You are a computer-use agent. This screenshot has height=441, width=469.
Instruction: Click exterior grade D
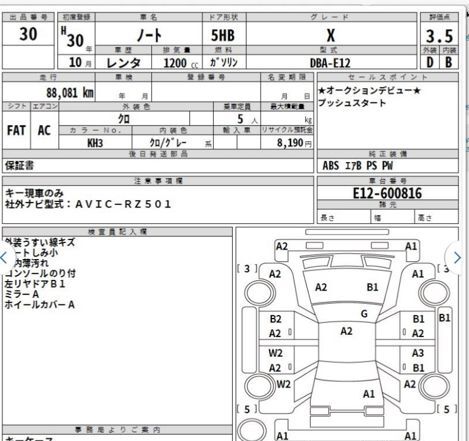430,62
